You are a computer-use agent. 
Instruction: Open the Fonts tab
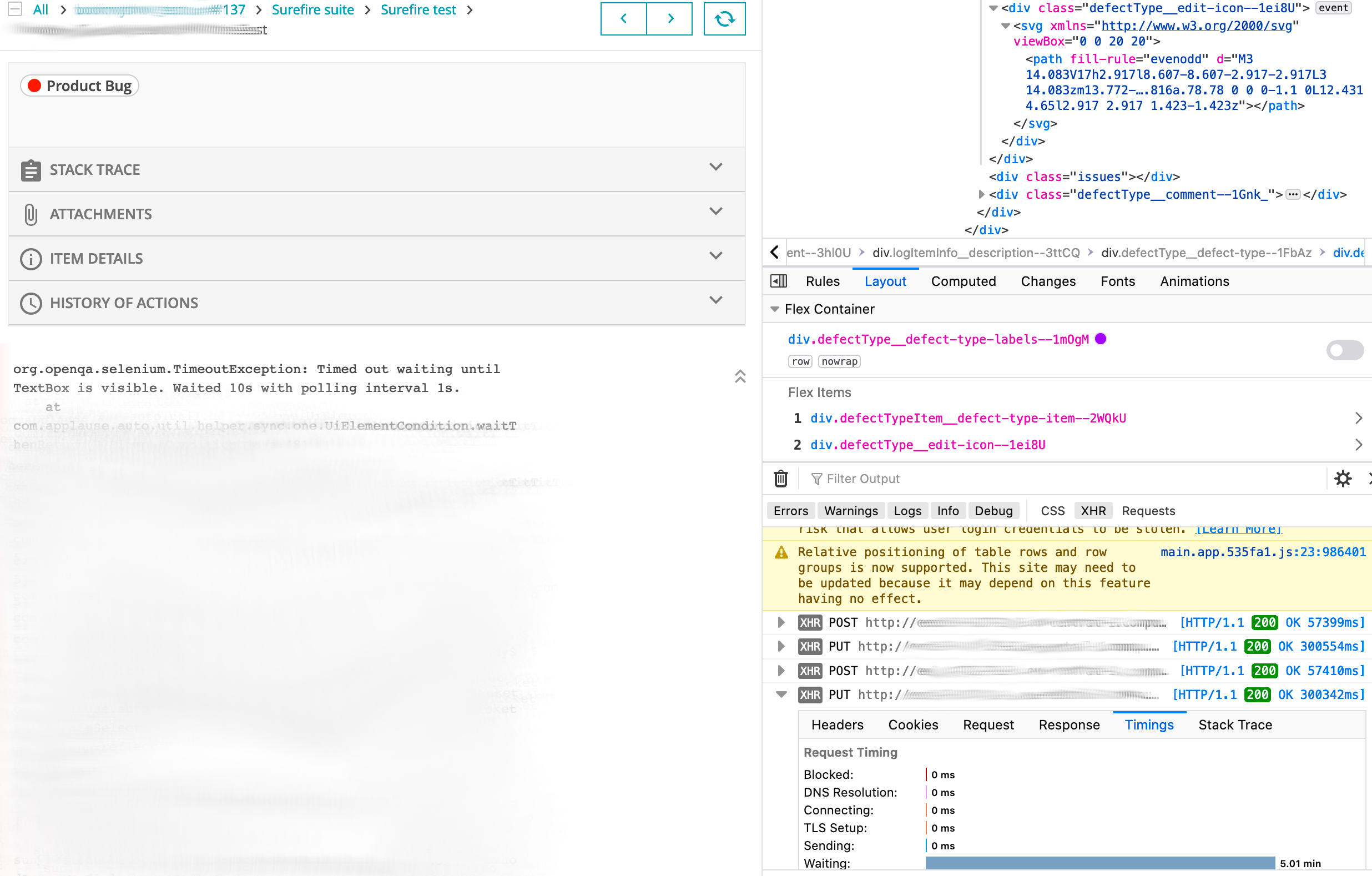pos(1117,281)
